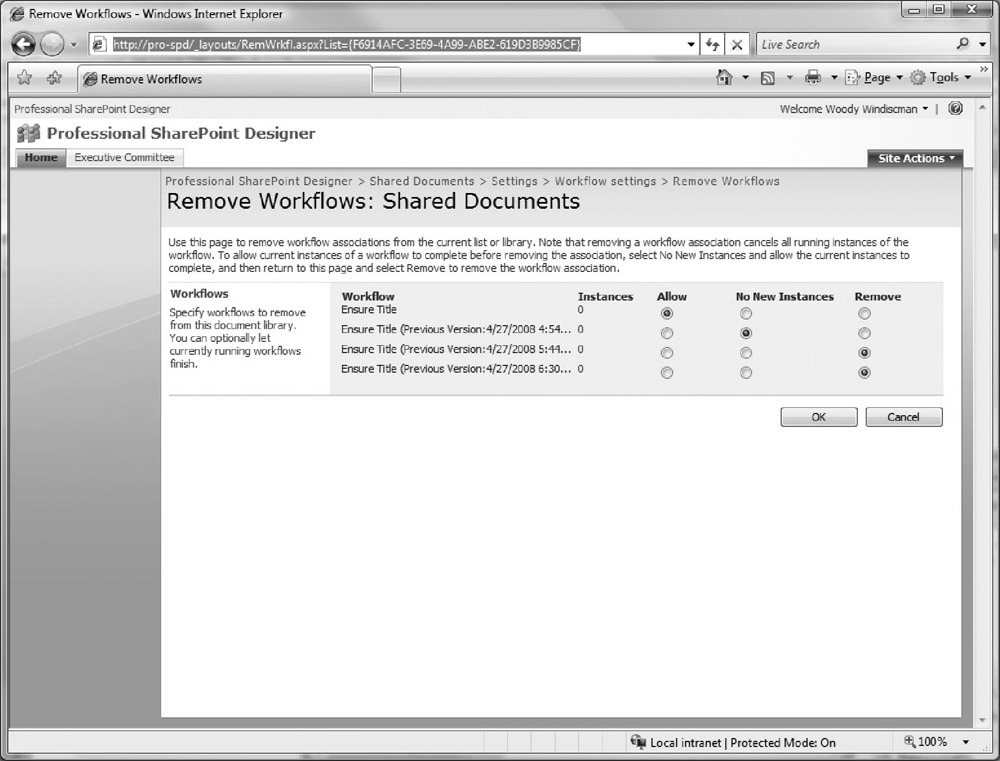This screenshot has height=761, width=1000.
Task: Click the Settings breadcrumb link
Action: 514,181
